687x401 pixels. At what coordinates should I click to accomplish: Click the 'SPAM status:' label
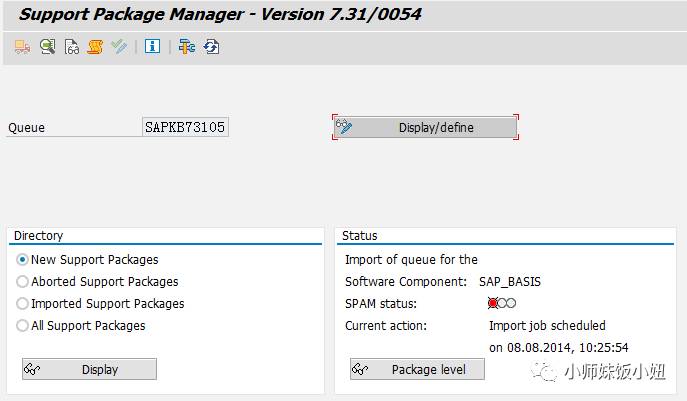tap(381, 303)
